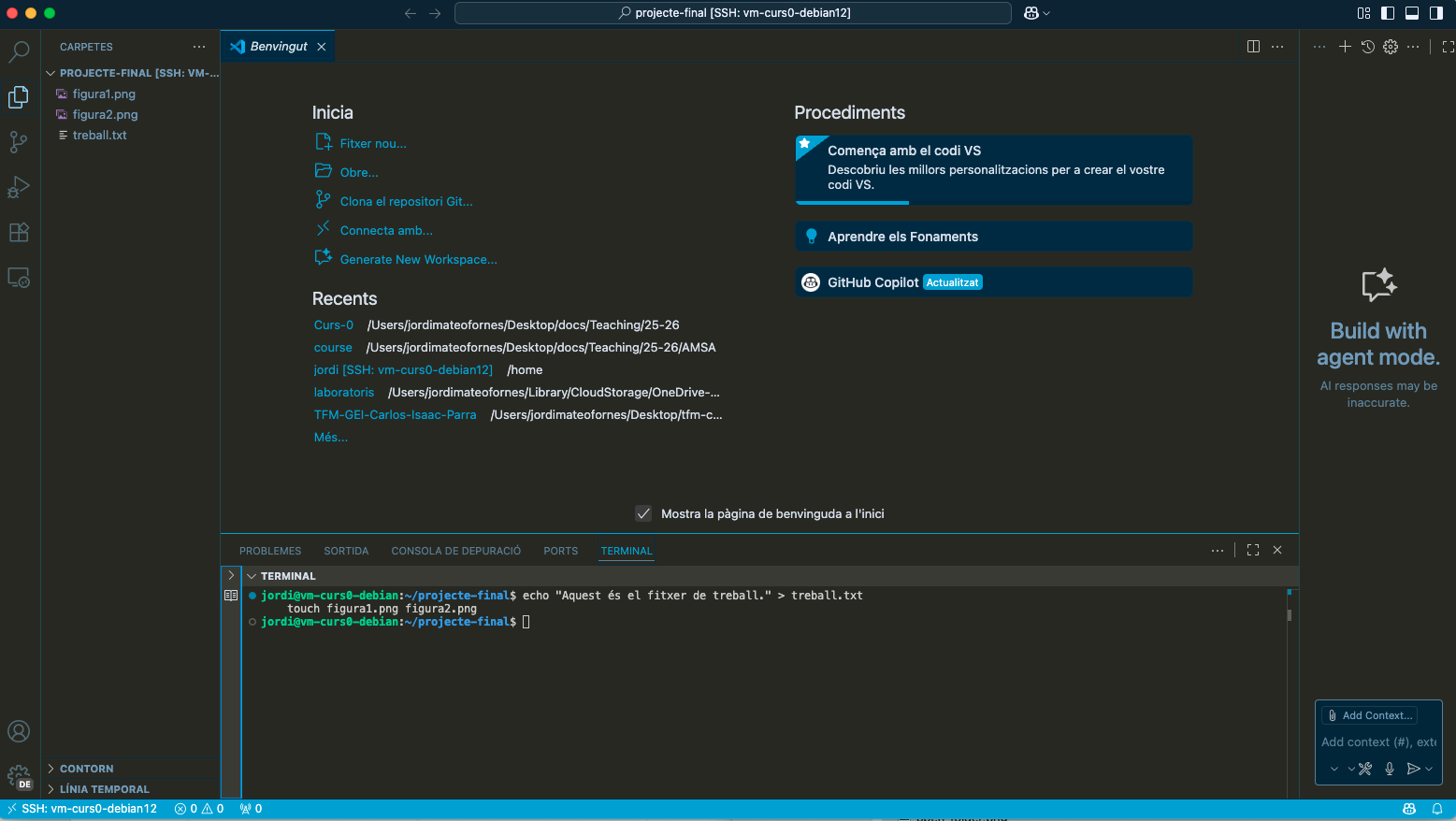Maximize the terminal panel size

pyautogui.click(x=1253, y=550)
